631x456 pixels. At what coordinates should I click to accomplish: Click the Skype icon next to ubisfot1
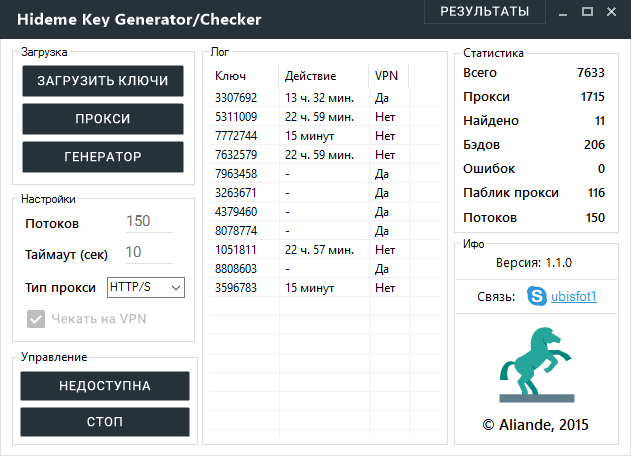point(535,297)
